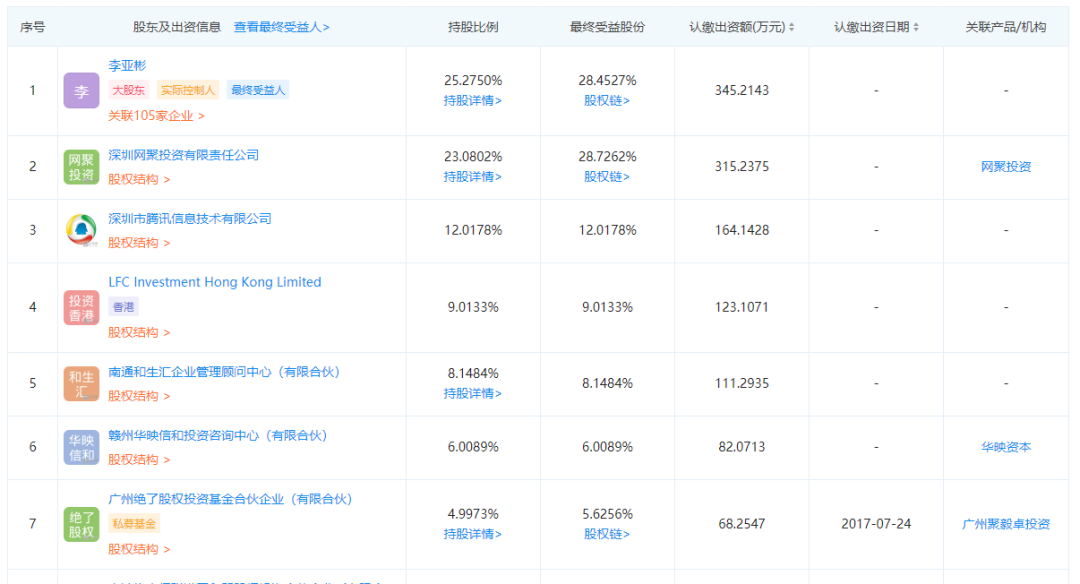Image resolution: width=1080 pixels, height=584 pixels.
Task: Click the Tencent penguin logo icon
Action: (x=81, y=231)
